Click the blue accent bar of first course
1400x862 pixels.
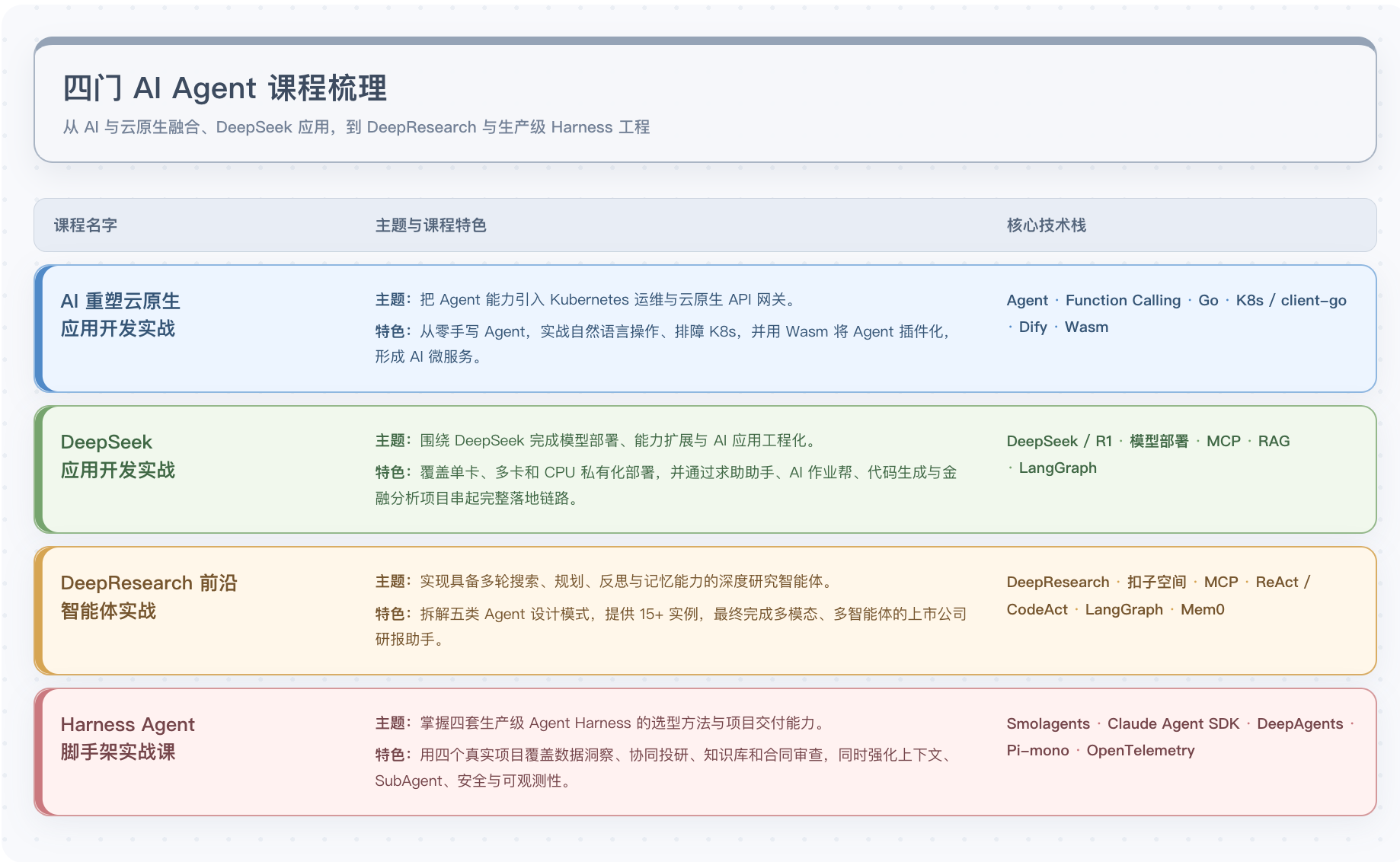point(39,328)
